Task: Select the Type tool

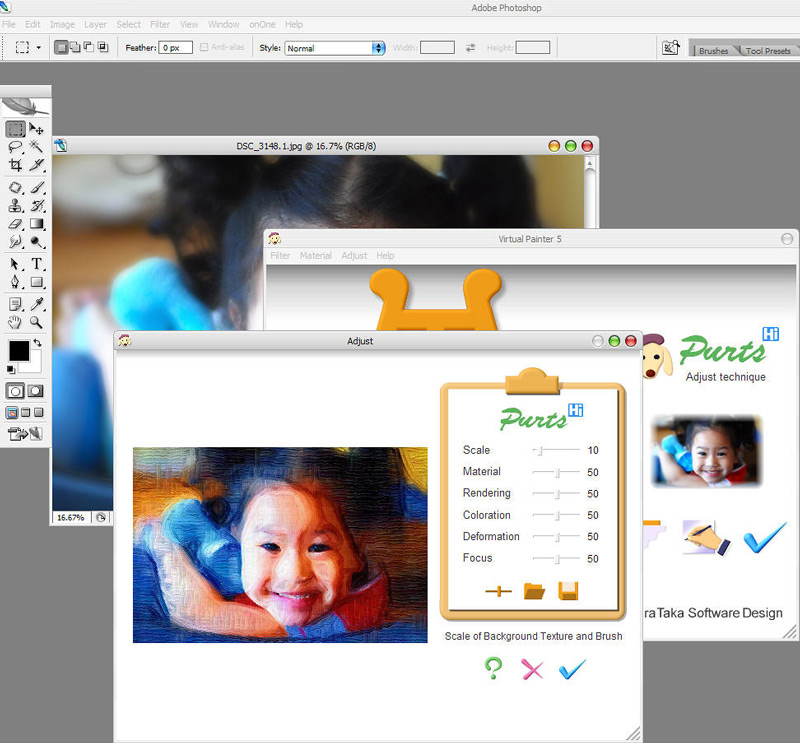Action: pyautogui.click(x=36, y=264)
